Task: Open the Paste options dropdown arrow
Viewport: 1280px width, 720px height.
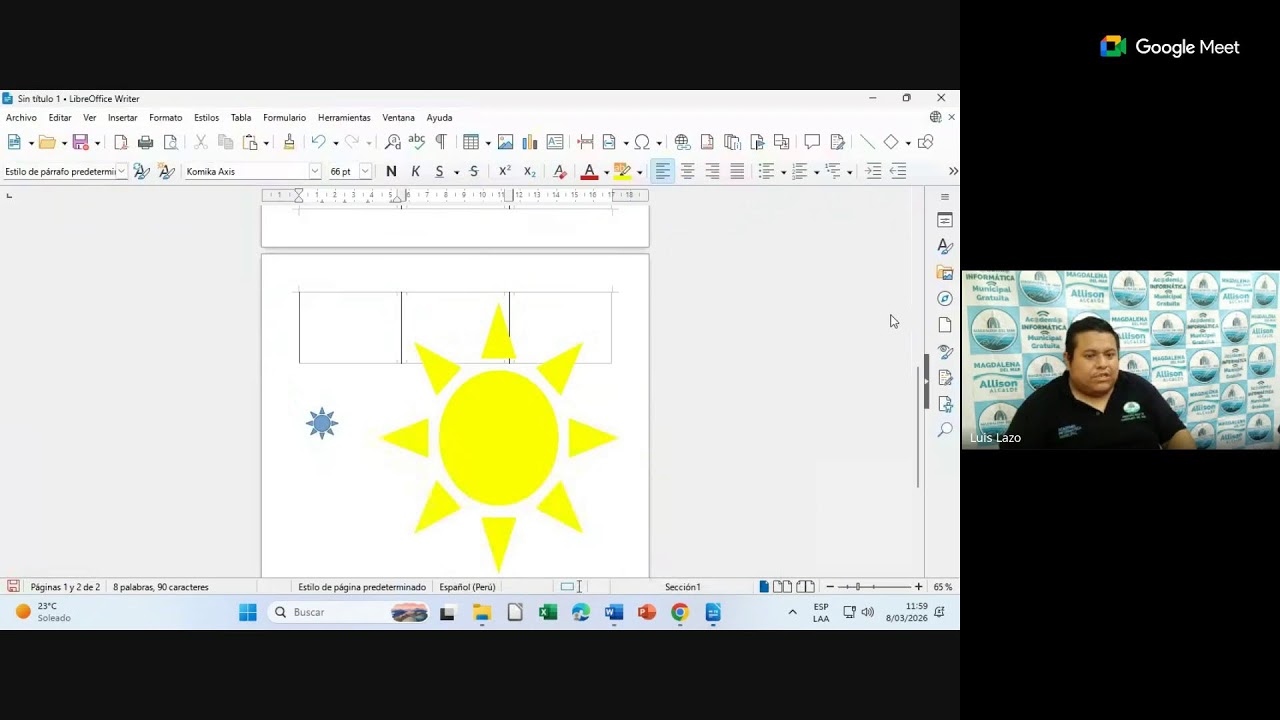Action: pyautogui.click(x=265, y=143)
